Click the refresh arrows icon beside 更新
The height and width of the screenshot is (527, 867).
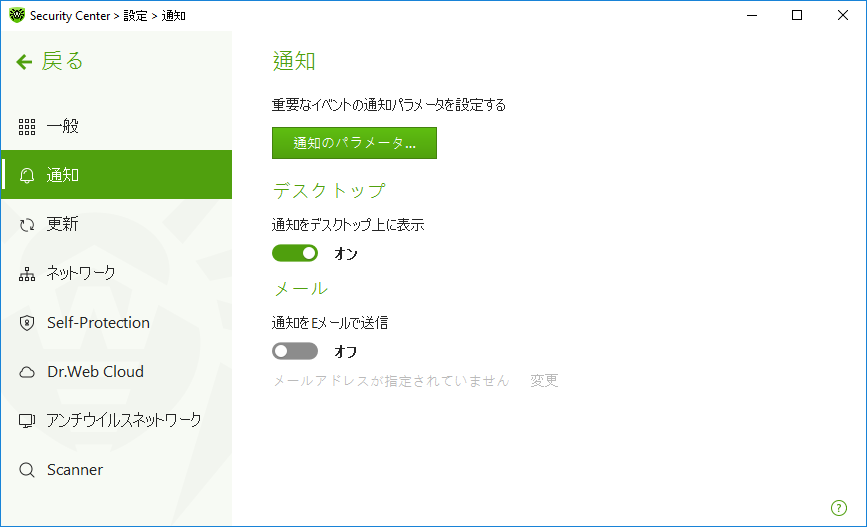[x=27, y=225]
